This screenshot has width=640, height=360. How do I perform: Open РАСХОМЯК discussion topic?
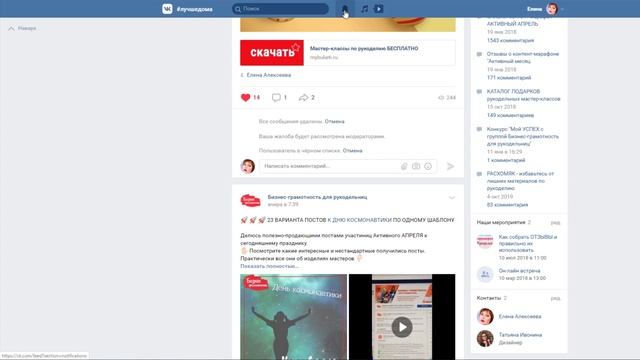click(x=520, y=181)
